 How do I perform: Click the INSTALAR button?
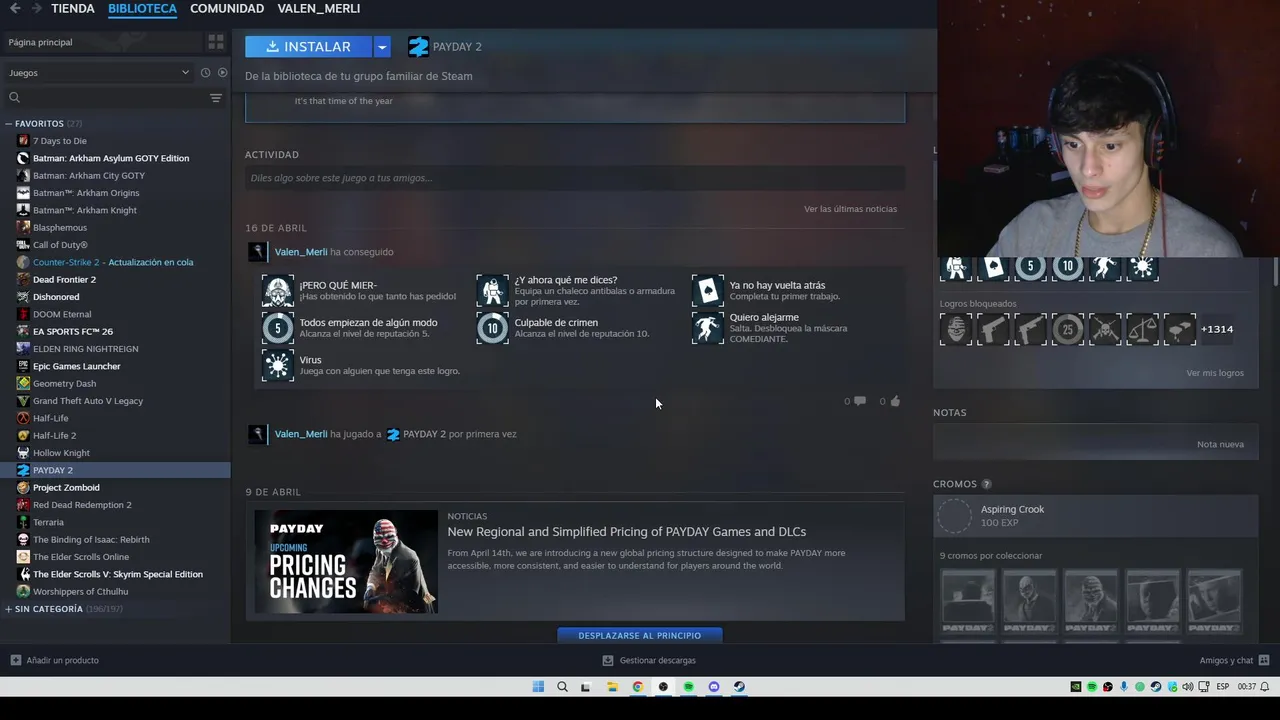click(309, 46)
